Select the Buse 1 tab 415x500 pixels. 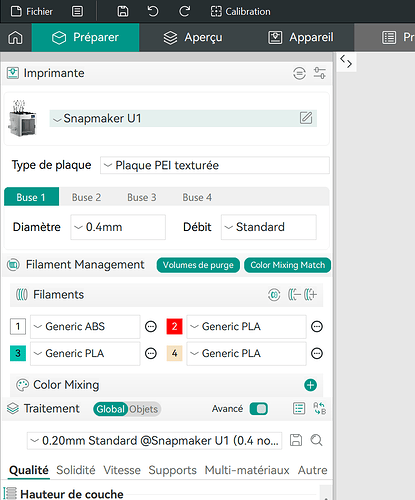pyautogui.click(x=31, y=197)
